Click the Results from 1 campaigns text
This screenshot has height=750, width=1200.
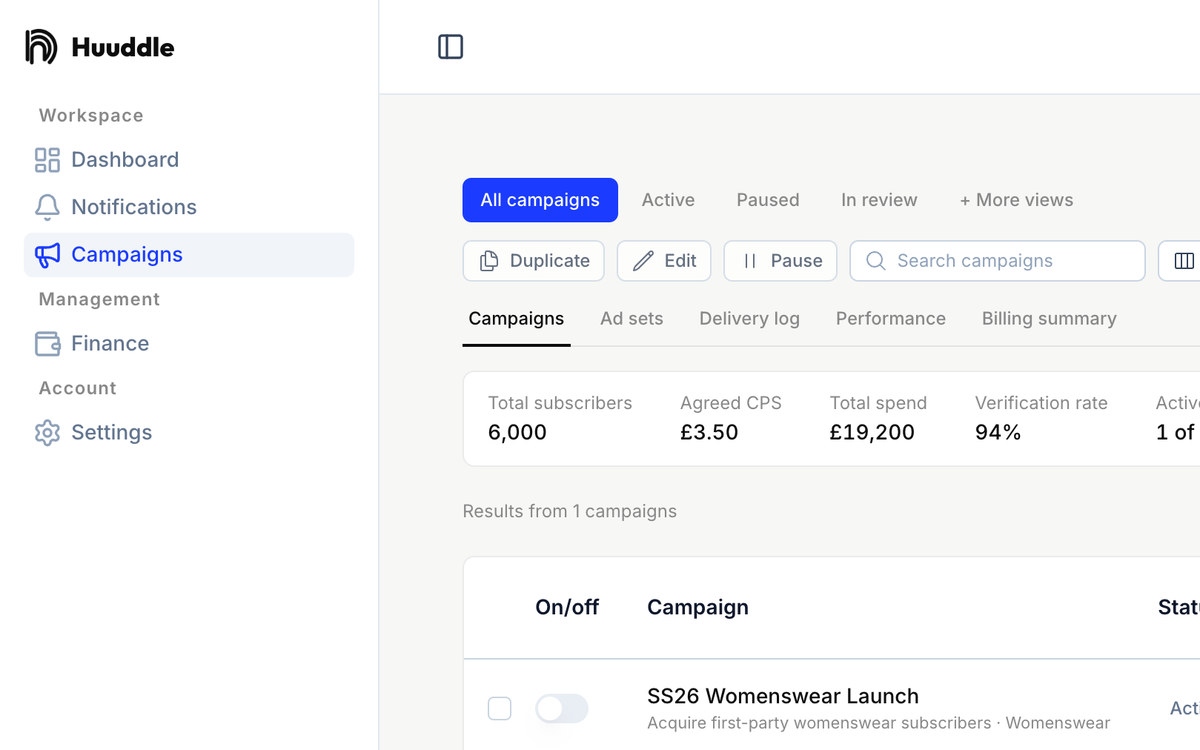pyautogui.click(x=570, y=512)
